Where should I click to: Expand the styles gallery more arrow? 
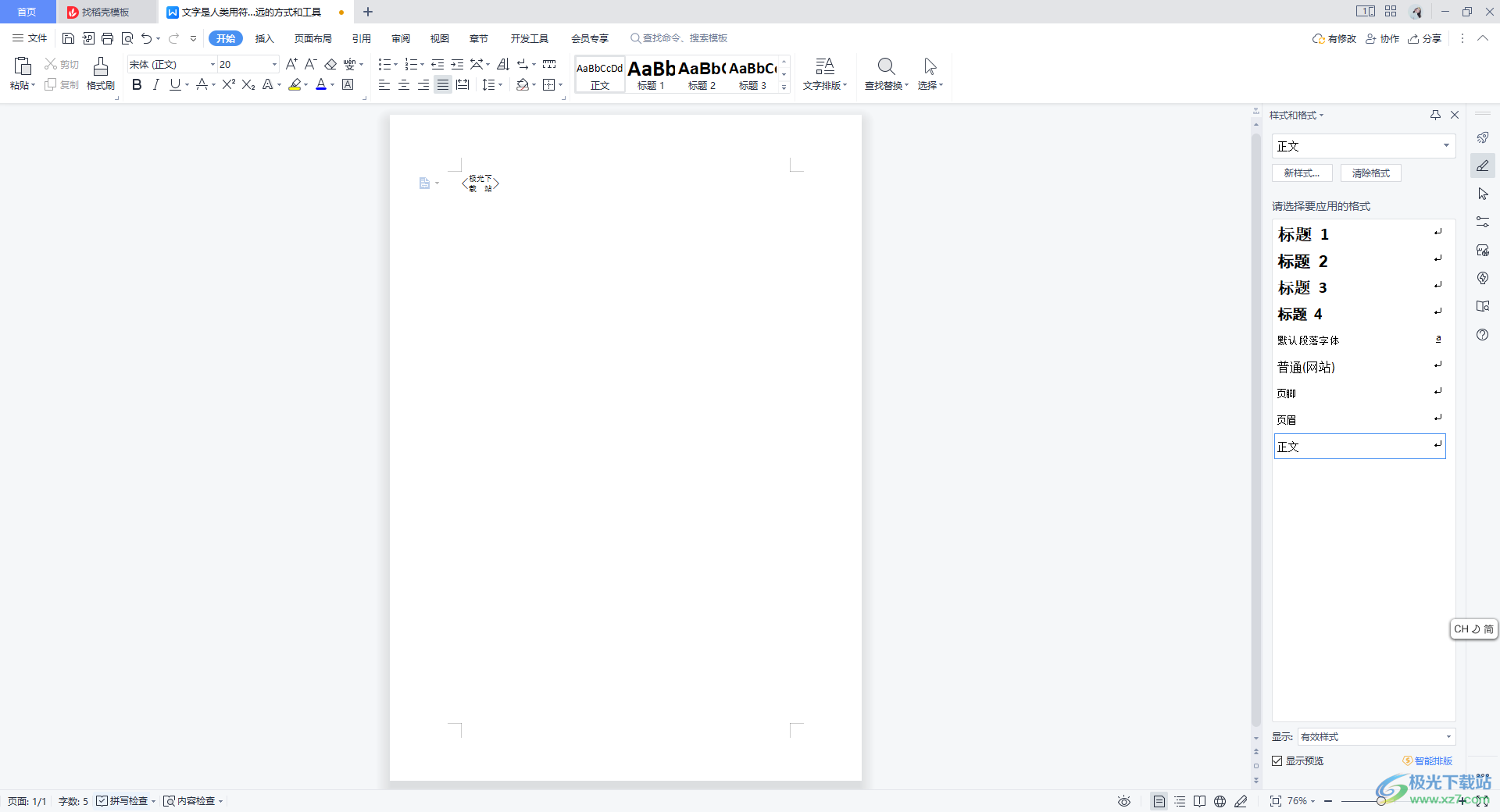[784, 87]
